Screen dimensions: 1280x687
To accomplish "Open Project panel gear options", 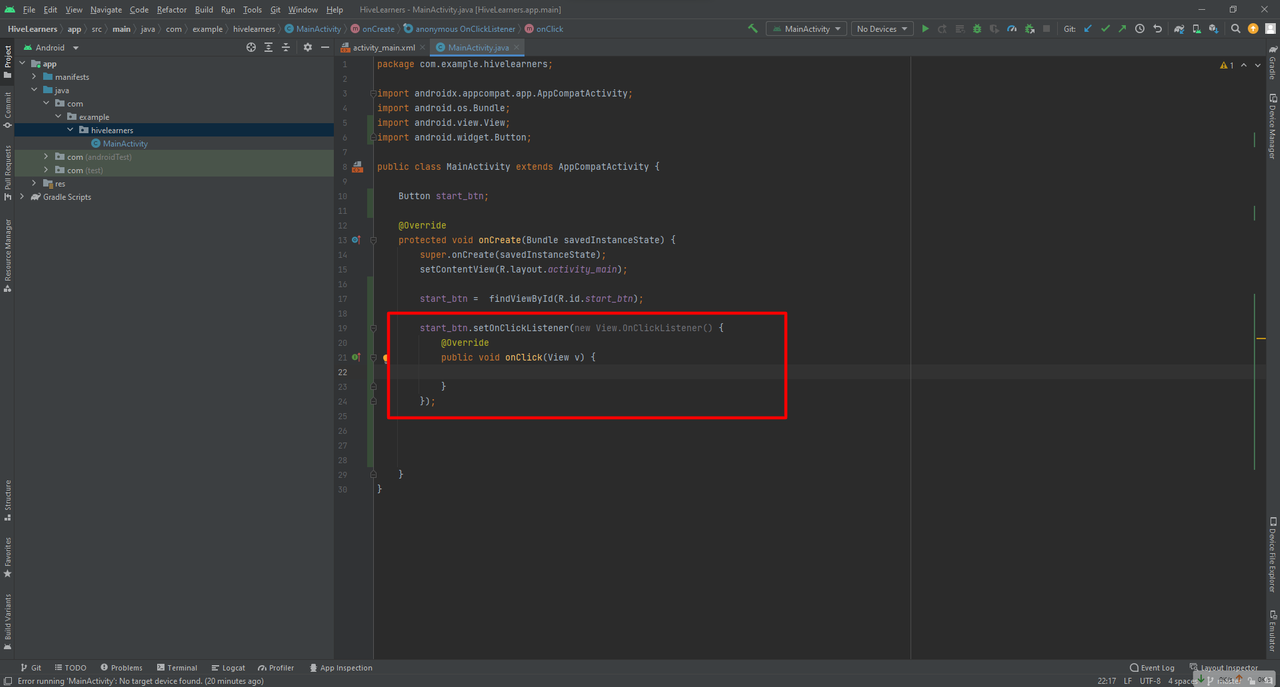I will pos(307,47).
